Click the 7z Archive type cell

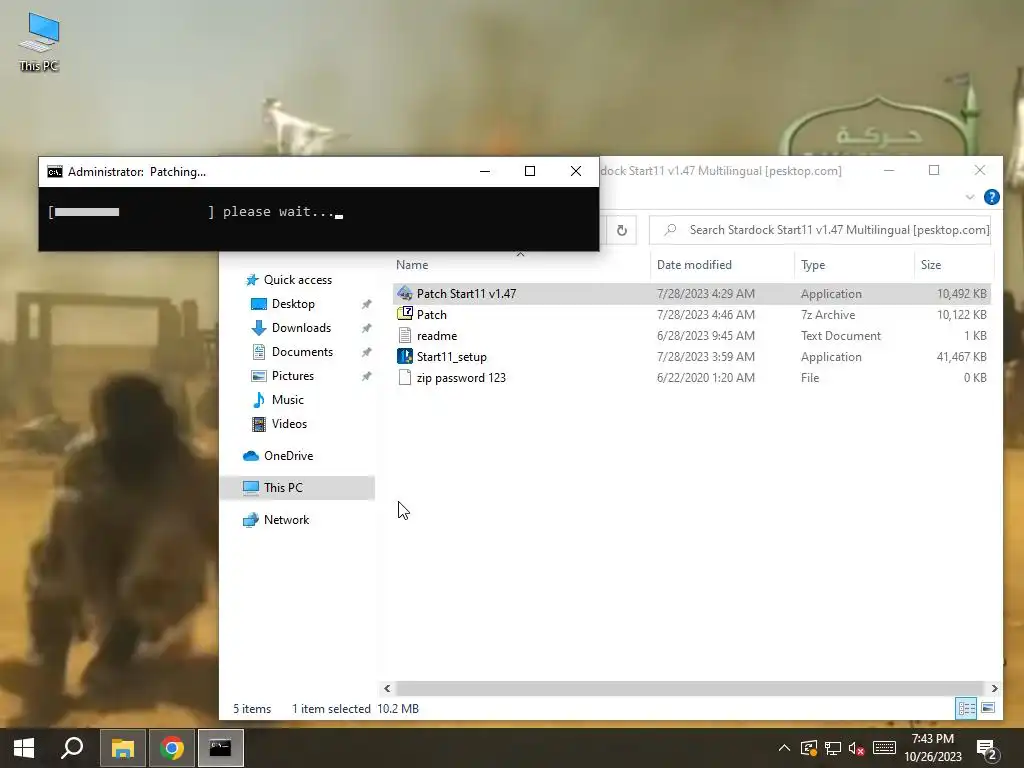click(827, 315)
